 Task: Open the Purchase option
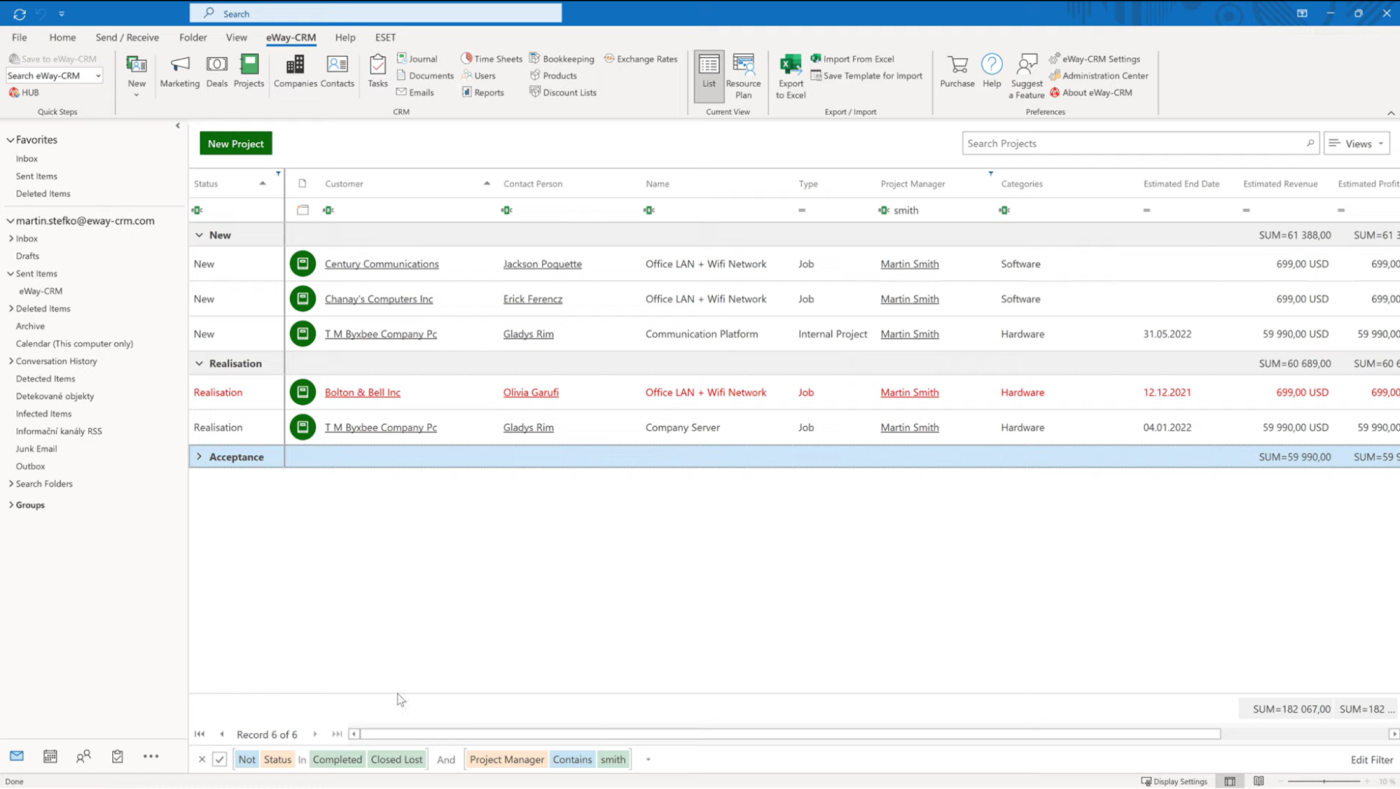pyautogui.click(x=957, y=72)
